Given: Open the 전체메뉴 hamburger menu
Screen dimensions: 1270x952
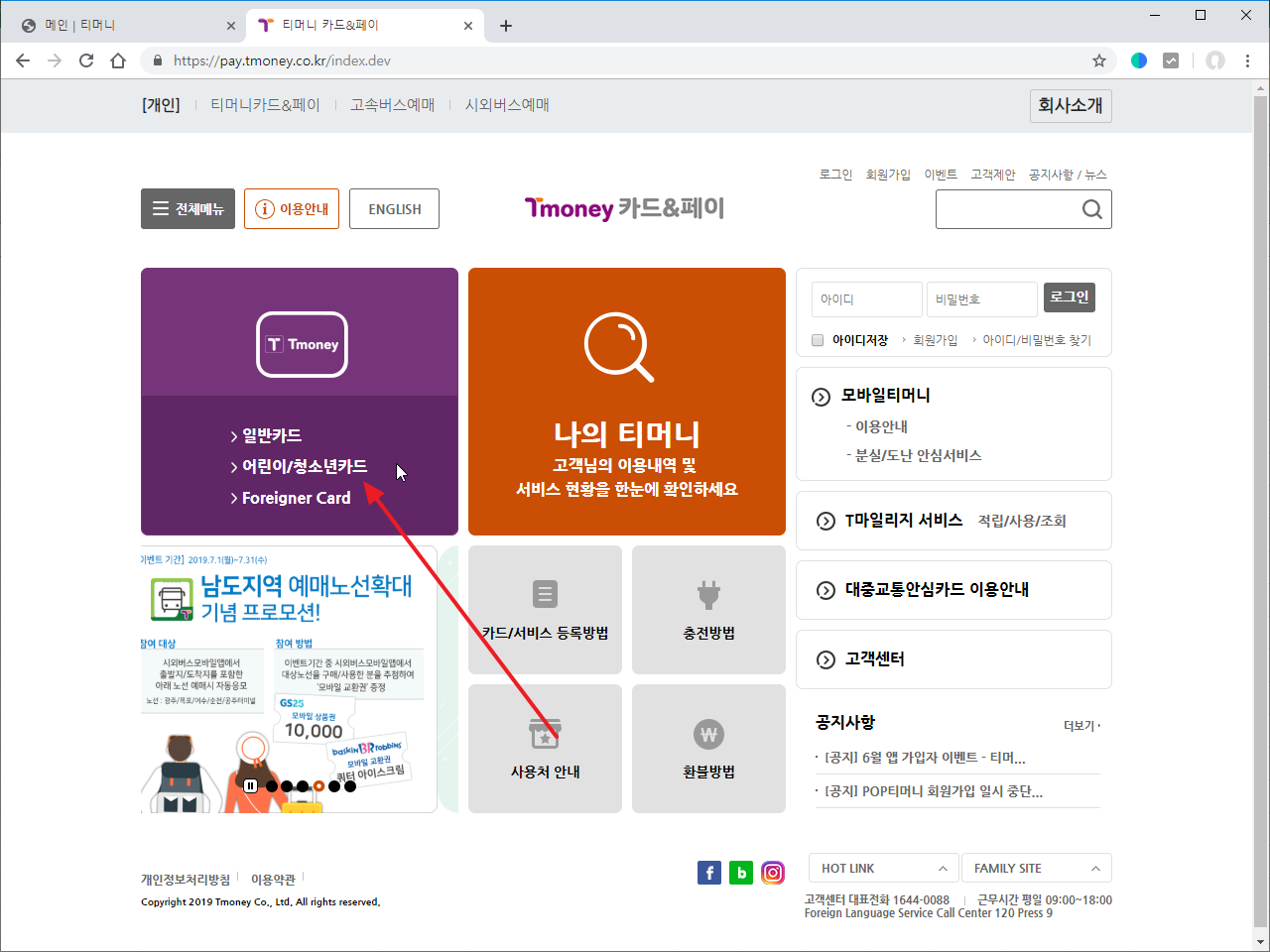Looking at the screenshot, I should tap(188, 208).
